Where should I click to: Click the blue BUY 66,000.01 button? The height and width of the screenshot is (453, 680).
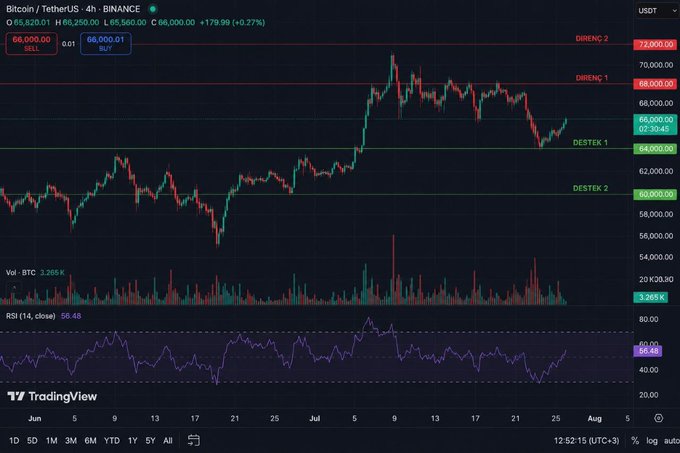click(x=105, y=44)
